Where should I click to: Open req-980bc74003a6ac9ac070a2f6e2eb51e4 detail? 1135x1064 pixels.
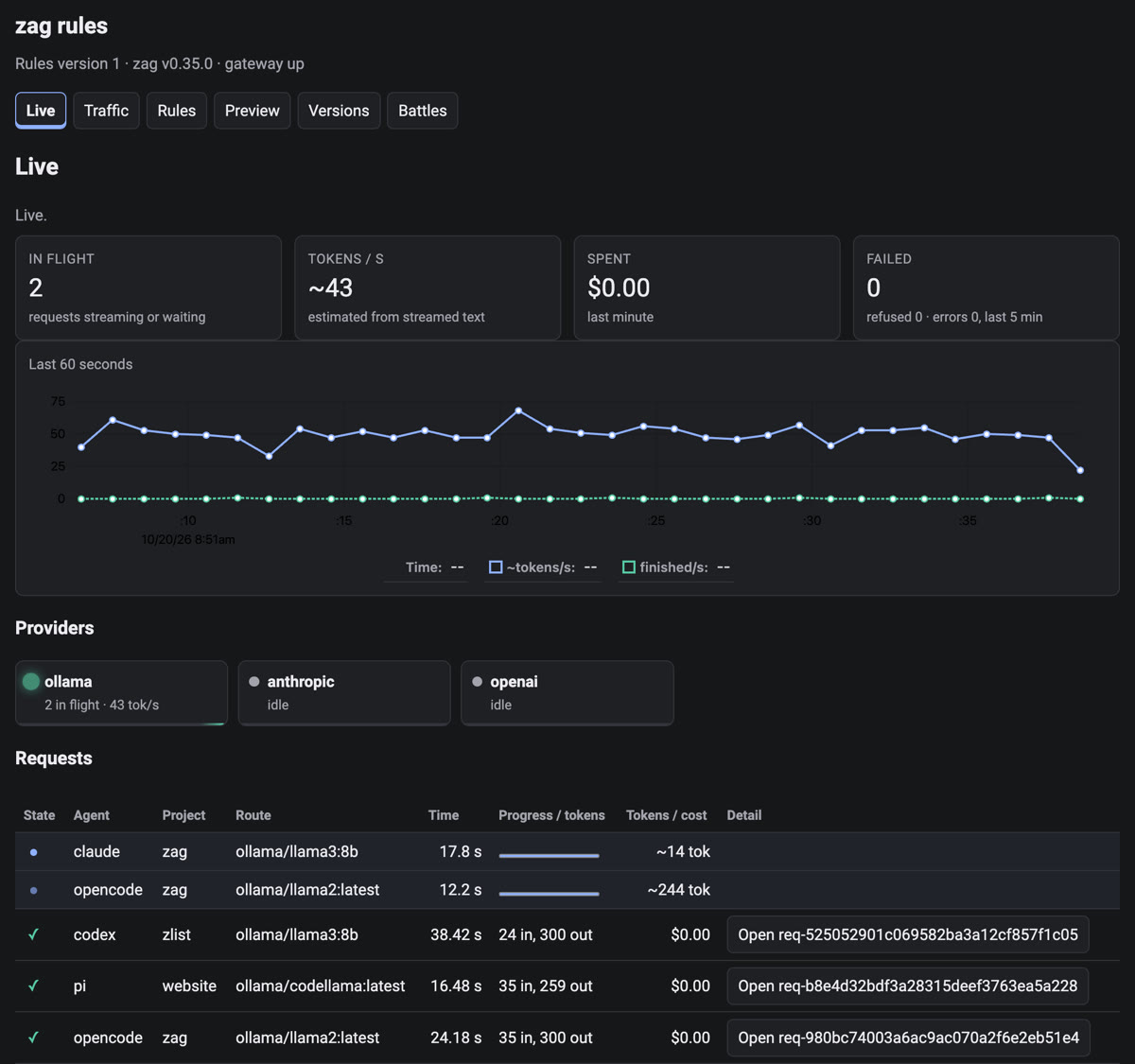click(909, 1038)
